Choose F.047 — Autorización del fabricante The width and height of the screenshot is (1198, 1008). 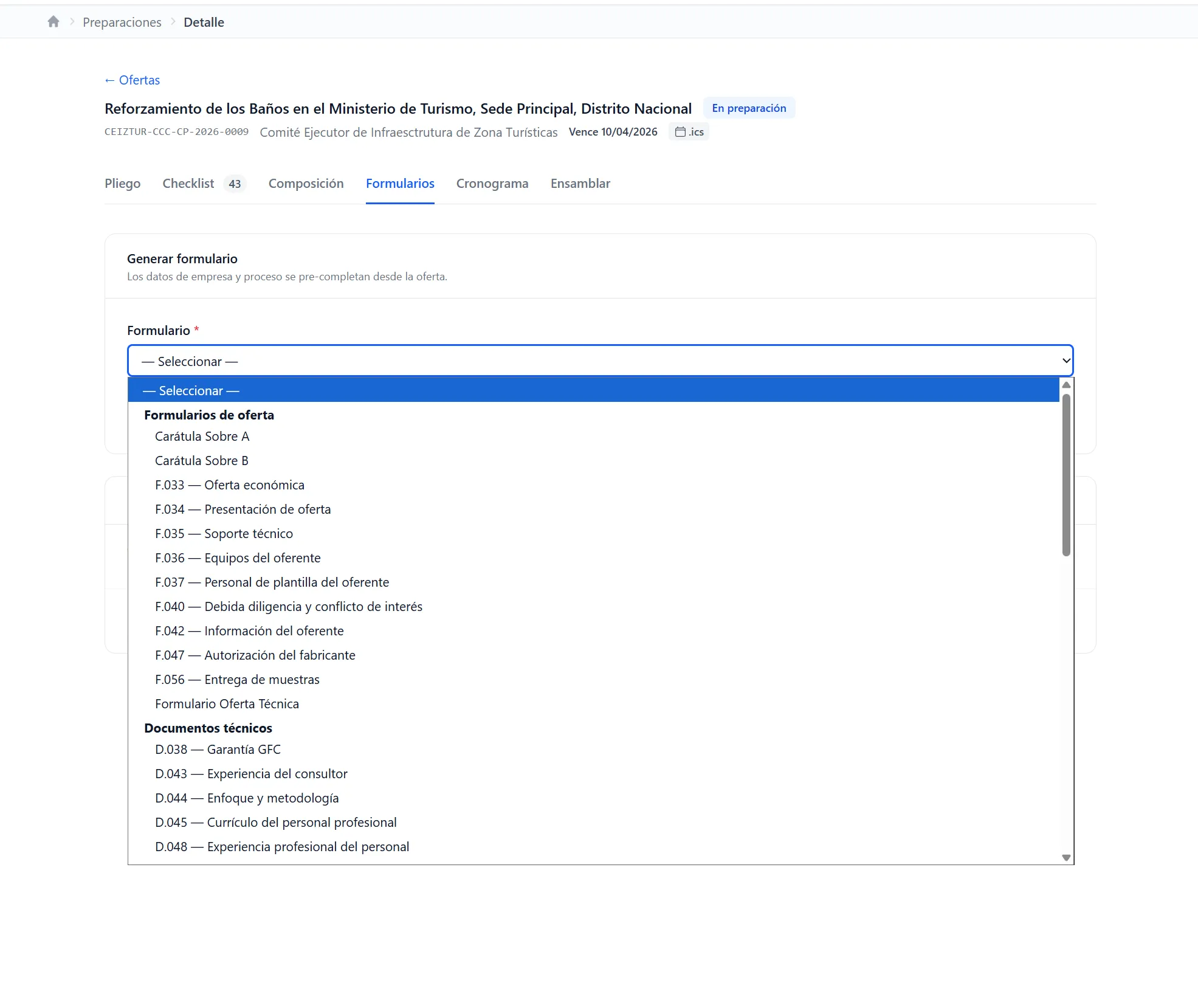click(x=593, y=655)
